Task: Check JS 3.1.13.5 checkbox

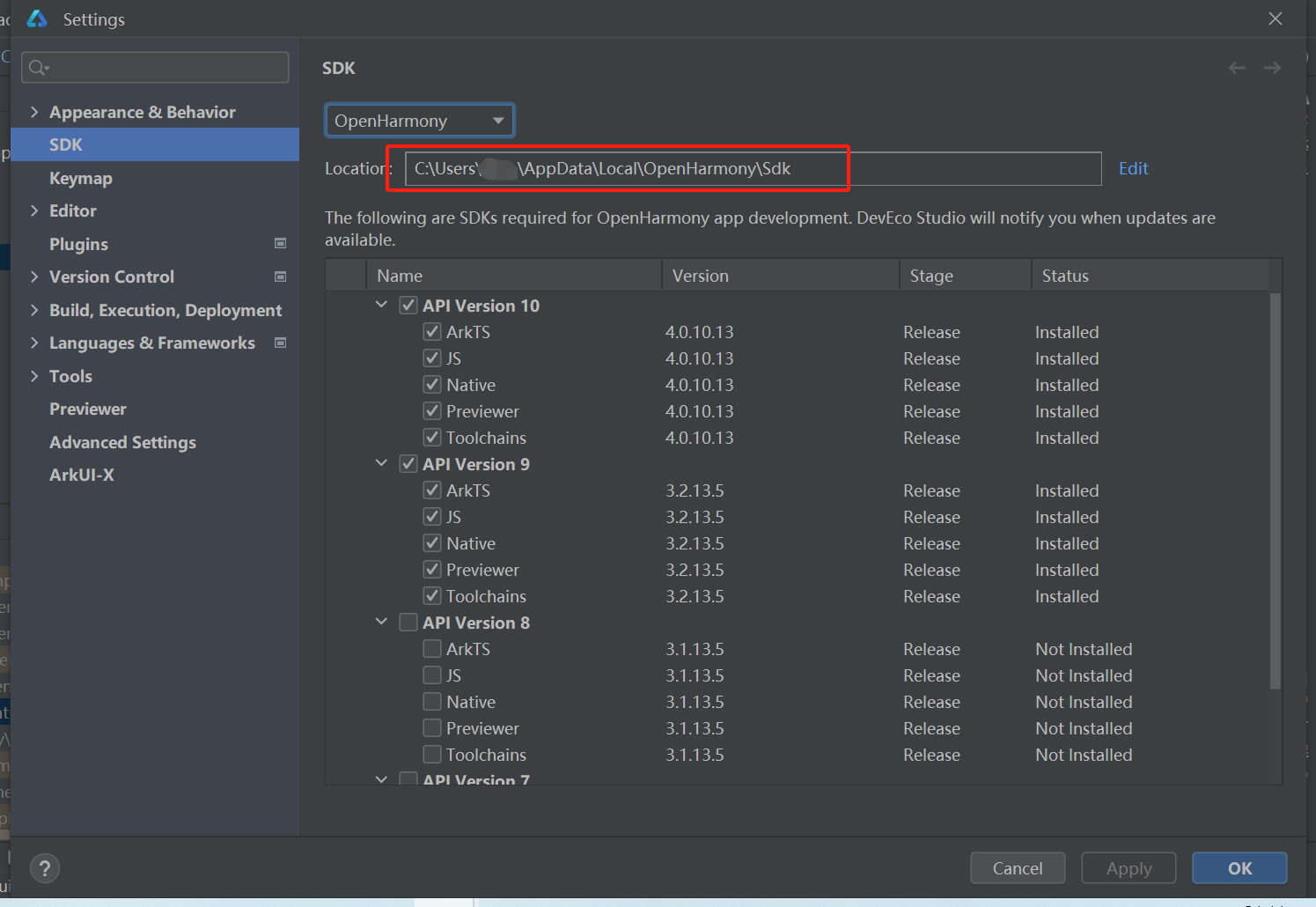Action: click(432, 675)
